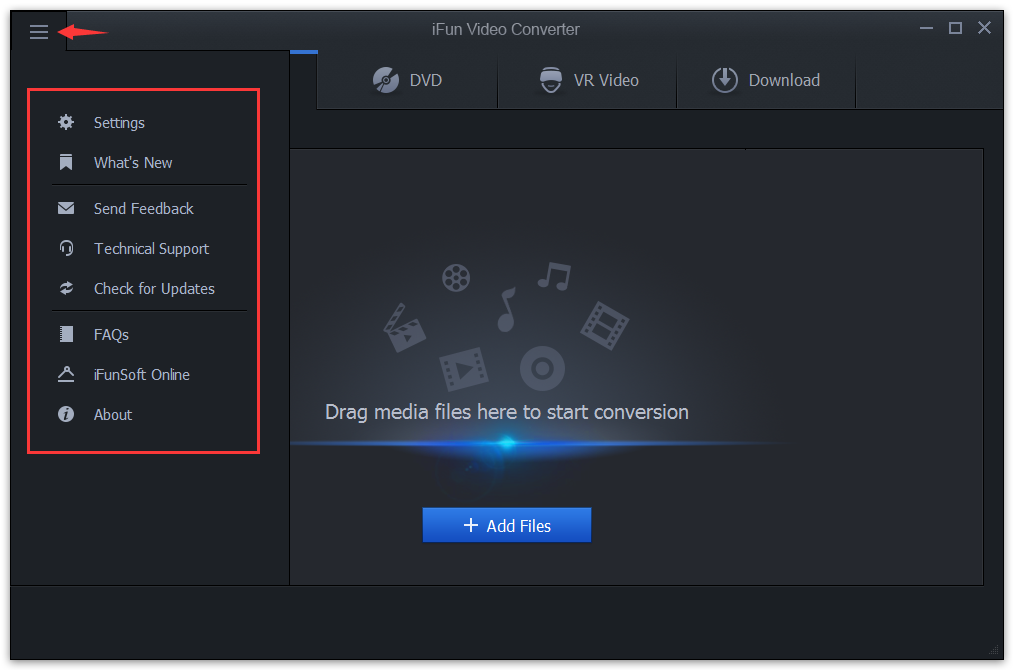Click the FAQs book icon
This screenshot has height=670, width=1014.
(66, 334)
